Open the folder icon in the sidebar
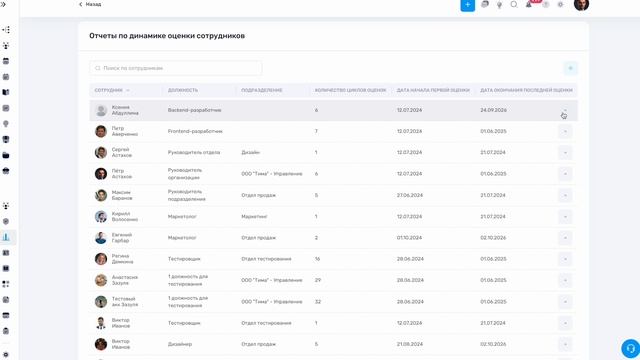640x360 pixels. coord(6,155)
